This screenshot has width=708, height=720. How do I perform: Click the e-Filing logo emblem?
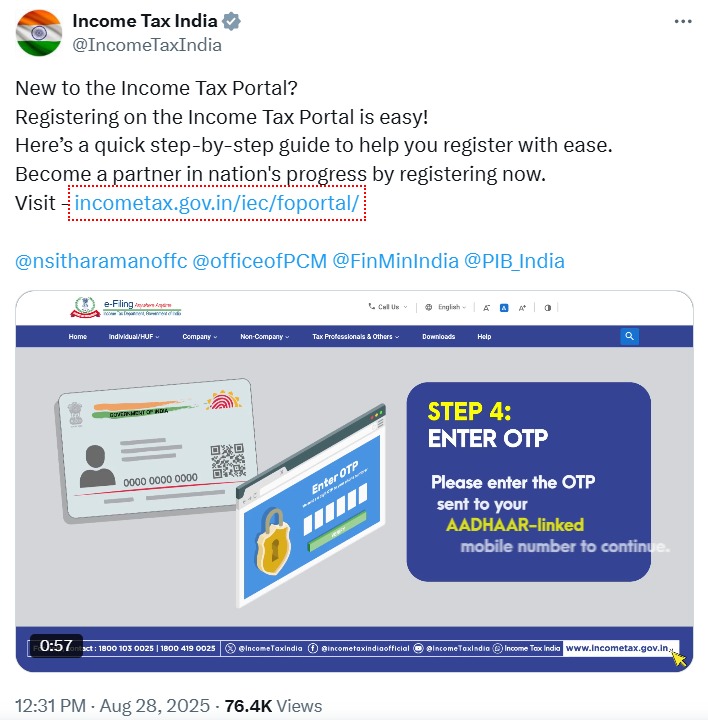(x=85, y=307)
